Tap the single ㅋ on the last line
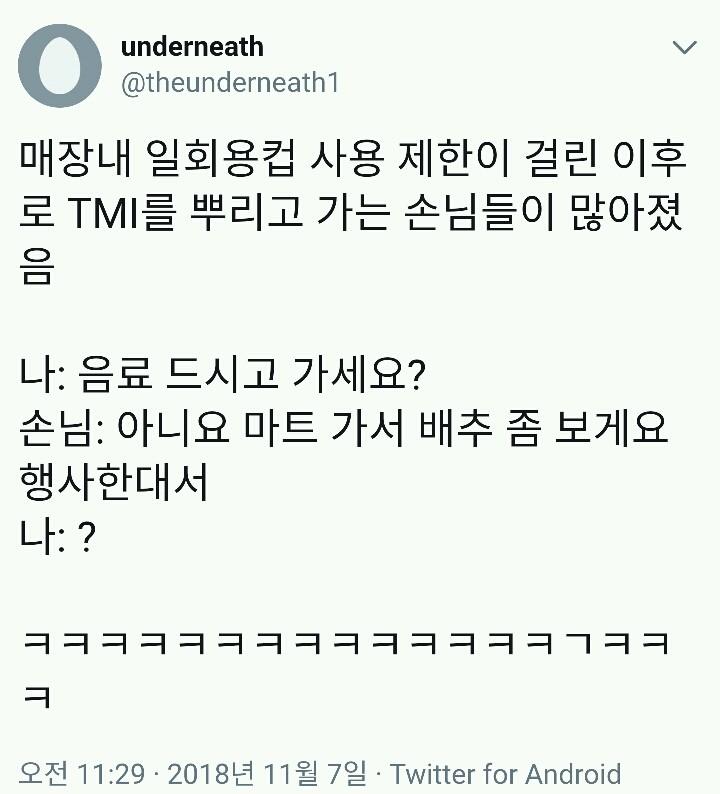720x794 pixels. (x=37, y=697)
